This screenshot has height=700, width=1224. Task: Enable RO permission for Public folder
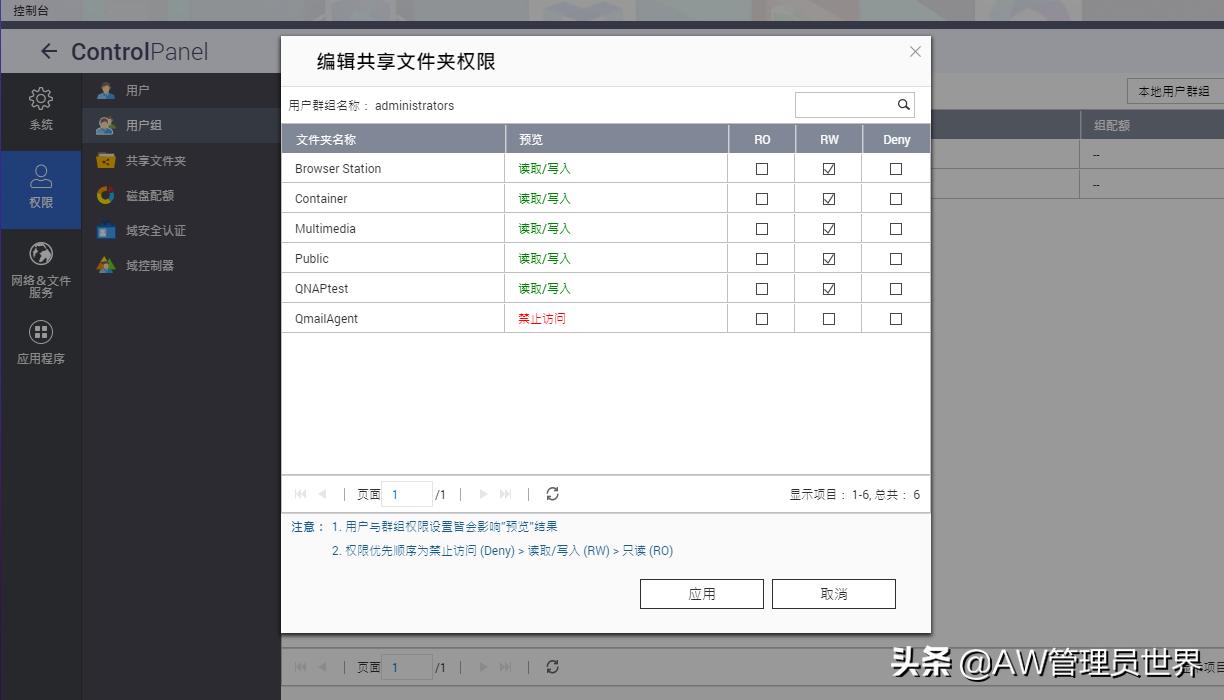pos(761,258)
